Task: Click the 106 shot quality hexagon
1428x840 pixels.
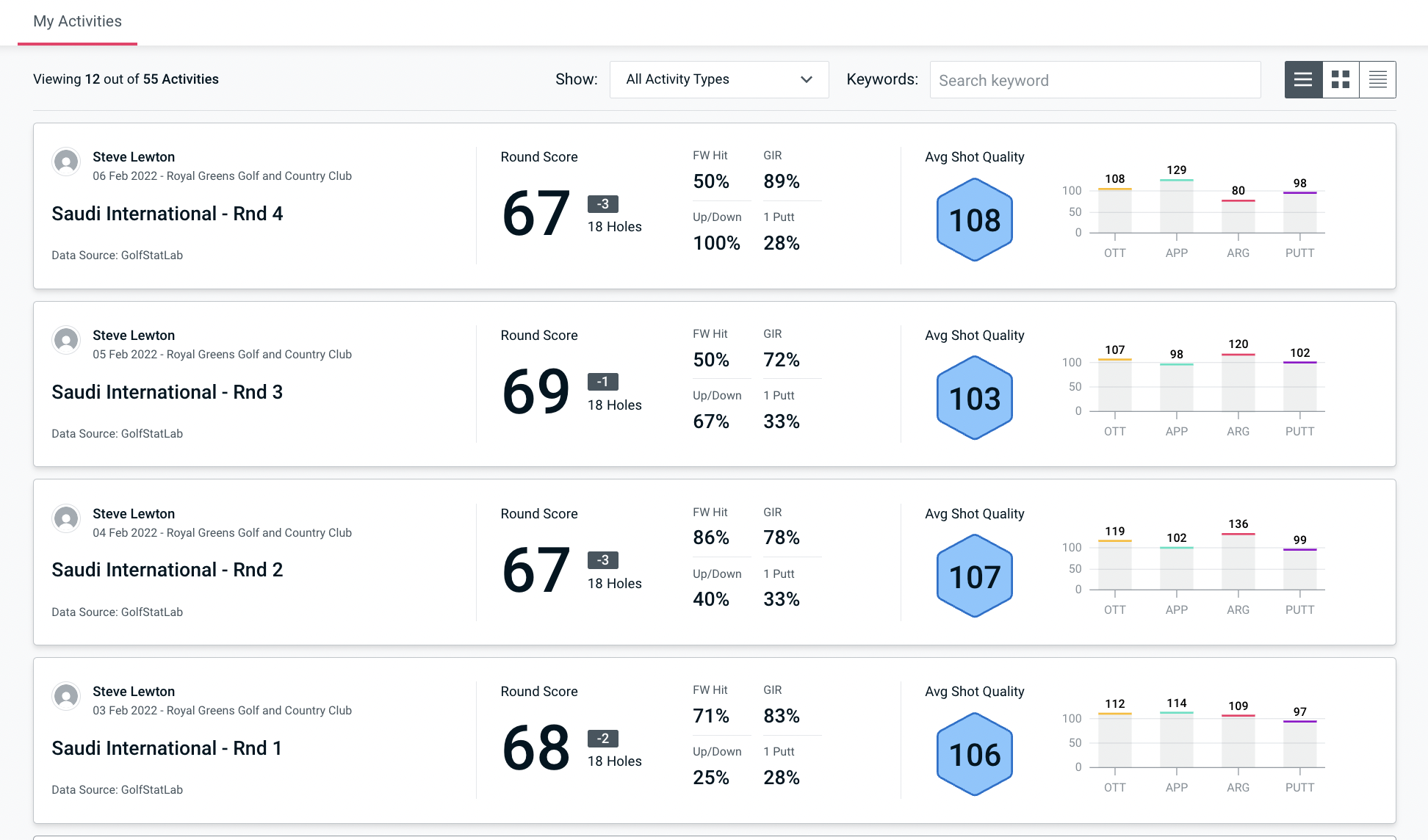Action: (x=974, y=754)
